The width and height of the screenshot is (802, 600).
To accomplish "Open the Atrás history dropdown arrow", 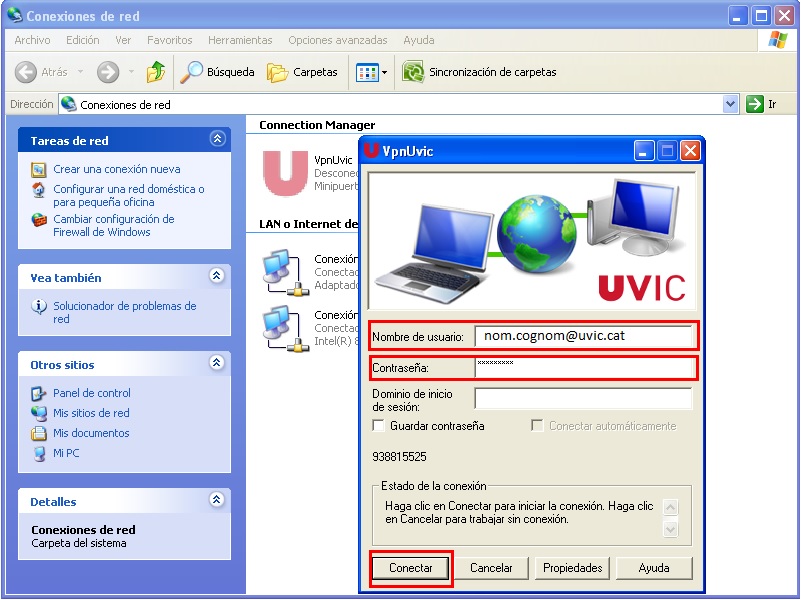I will (x=80, y=72).
